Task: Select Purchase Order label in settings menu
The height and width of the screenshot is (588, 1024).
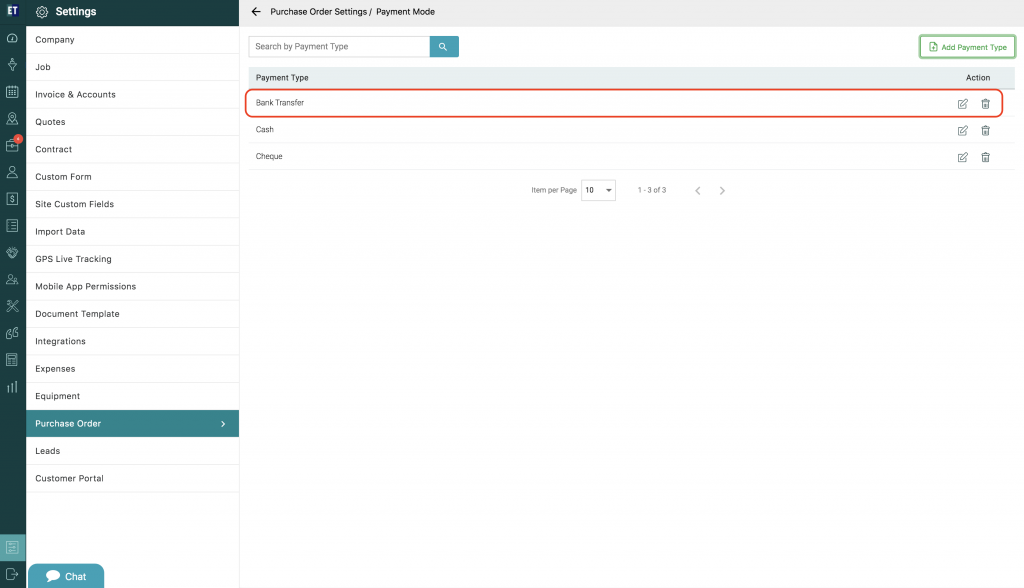Action: coord(68,424)
